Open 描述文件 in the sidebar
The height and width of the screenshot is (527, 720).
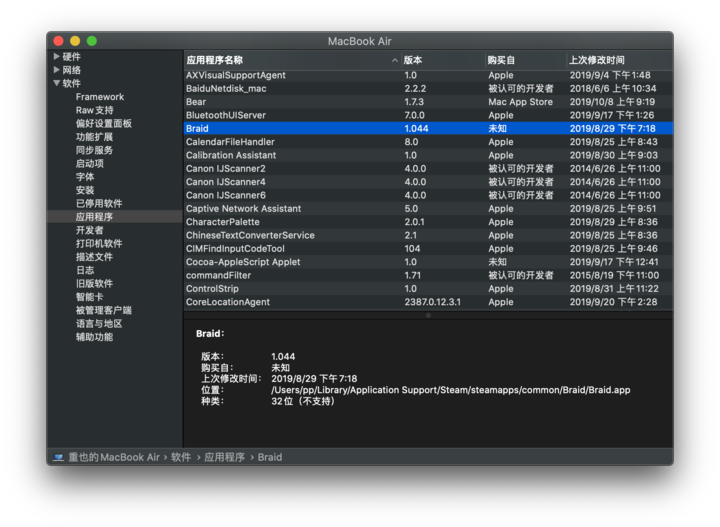tap(94, 257)
